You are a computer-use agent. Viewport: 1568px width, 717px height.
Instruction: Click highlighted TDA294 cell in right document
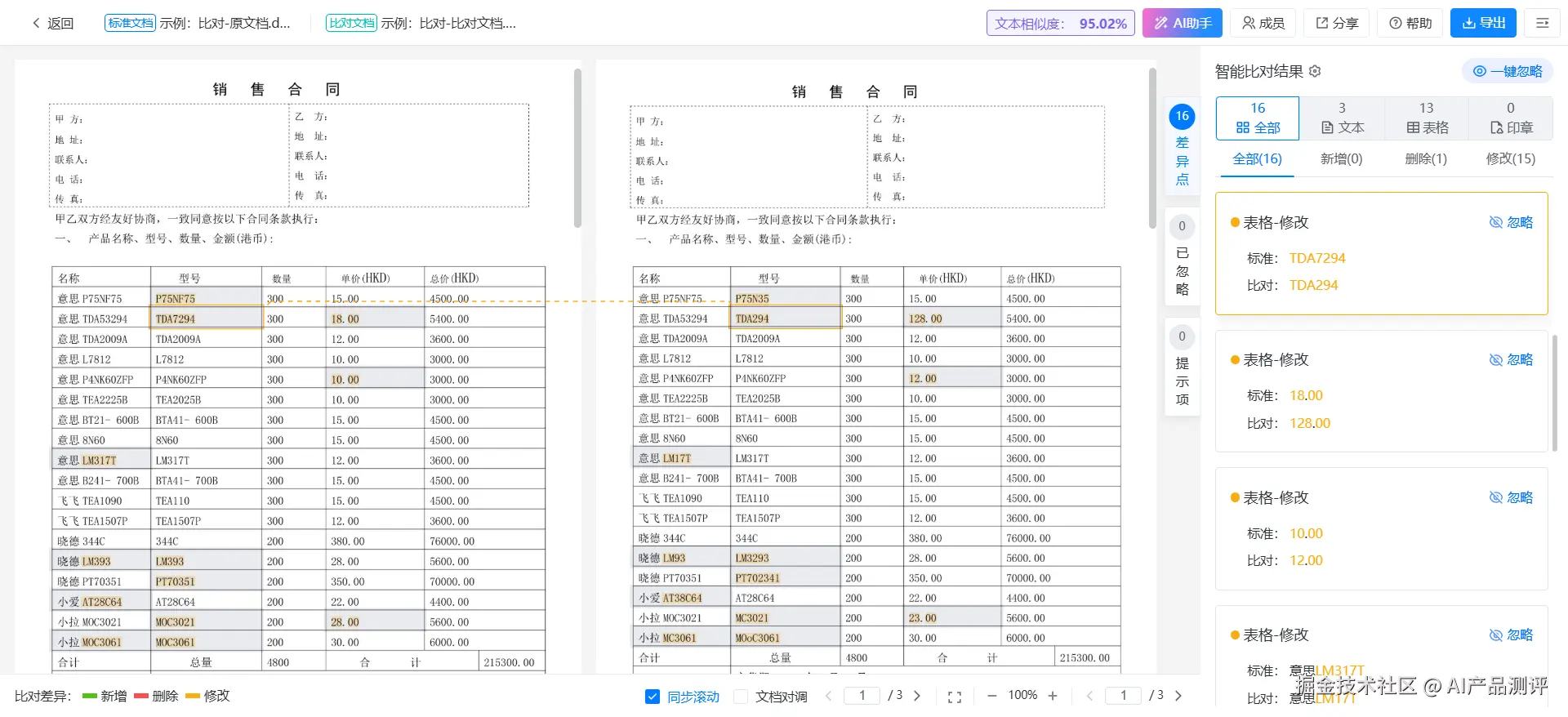pyautogui.click(x=786, y=318)
